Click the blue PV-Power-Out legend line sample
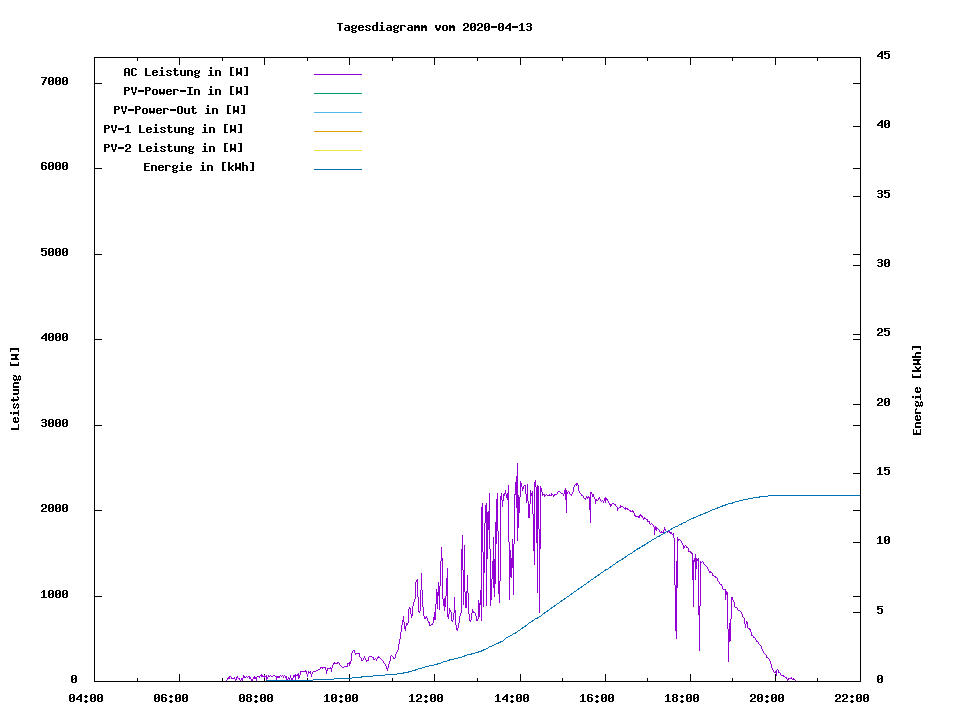Screen dimensions: 960x720 pos(337,112)
